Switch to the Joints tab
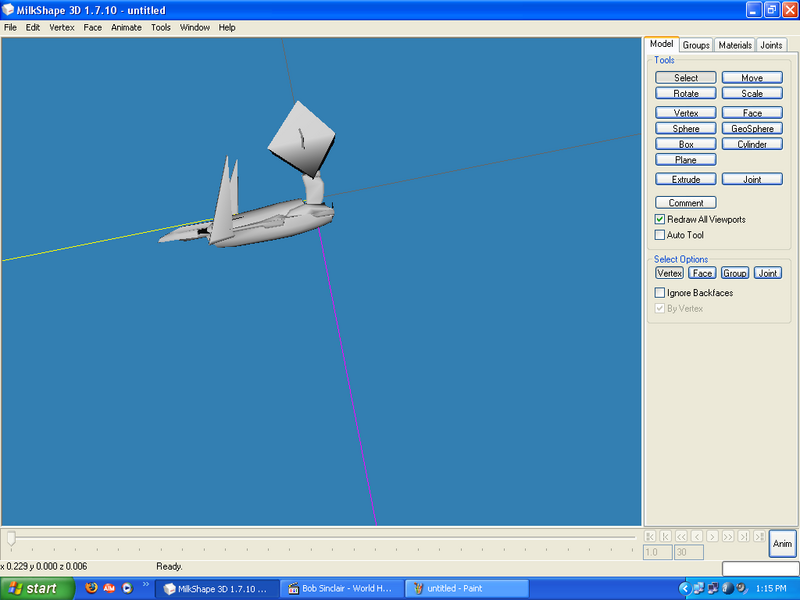The width and height of the screenshot is (800, 600). (x=771, y=45)
